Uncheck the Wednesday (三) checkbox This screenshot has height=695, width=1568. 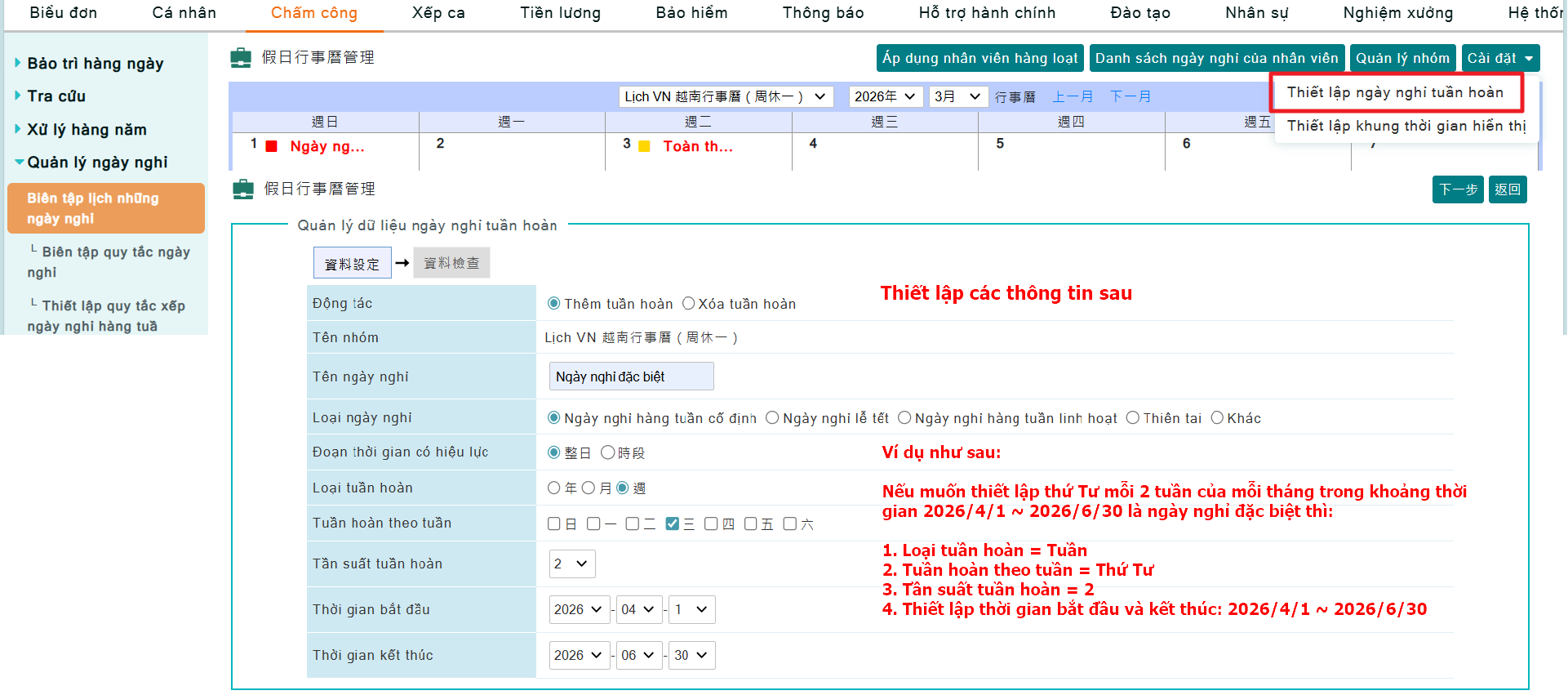click(x=673, y=523)
